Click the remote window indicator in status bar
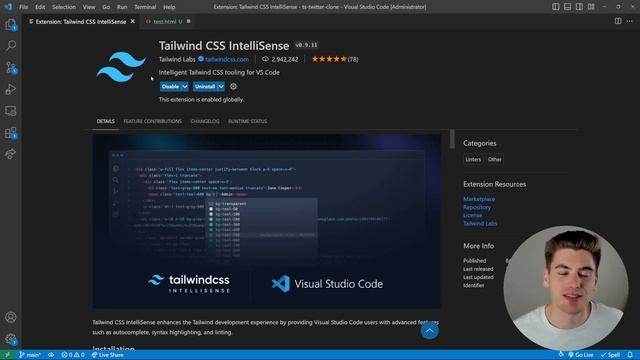The image size is (640, 360). [7, 355]
